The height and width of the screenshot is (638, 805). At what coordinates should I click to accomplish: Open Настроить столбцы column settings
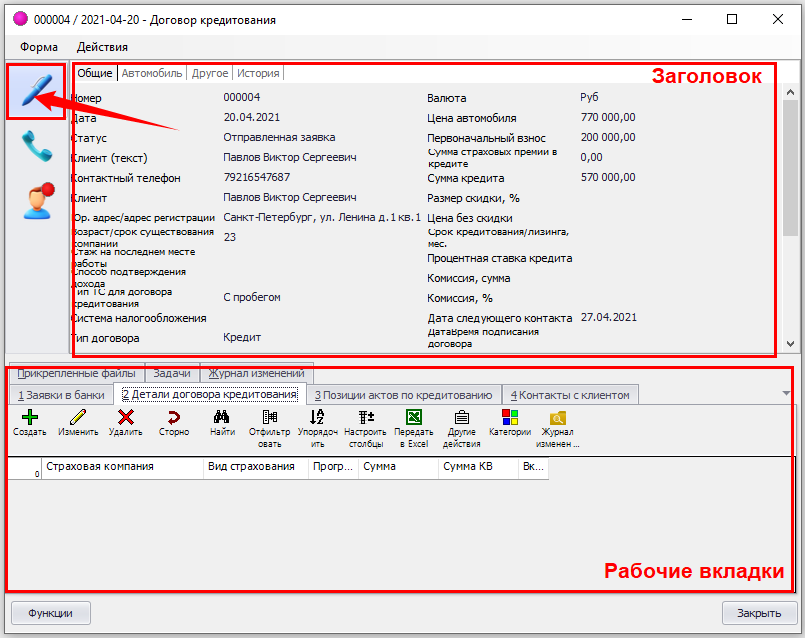click(365, 417)
